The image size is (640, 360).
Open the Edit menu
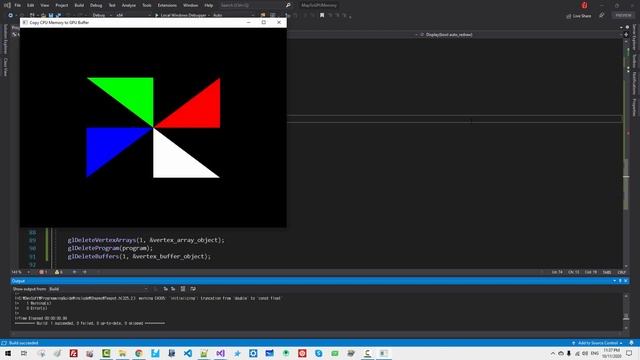31,5
